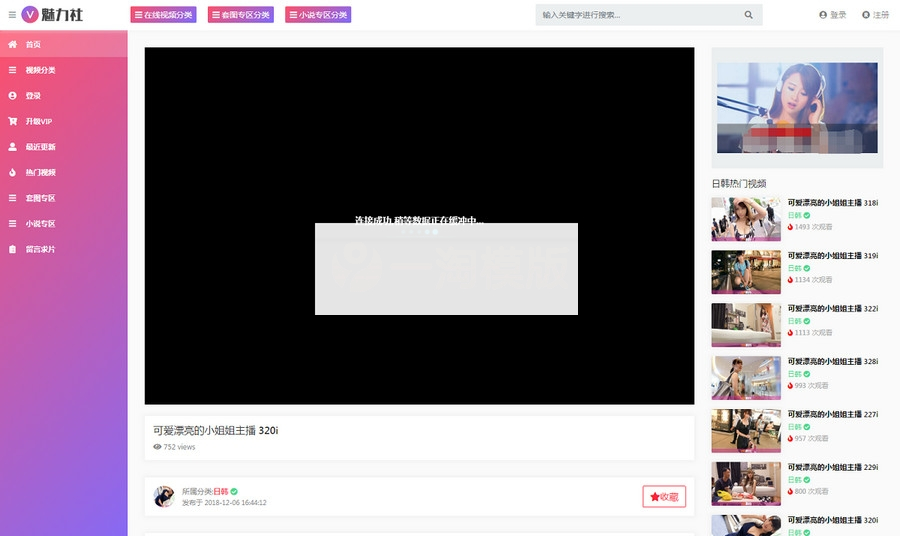Click the 登录 user icon in sidebar
900x536 pixels.
13,96
